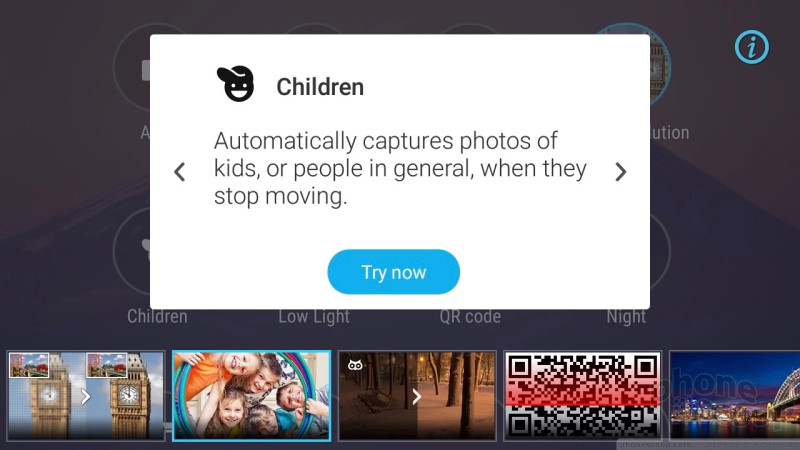Click the smiling kid-with-cap icon in the dialog

pos(235,84)
